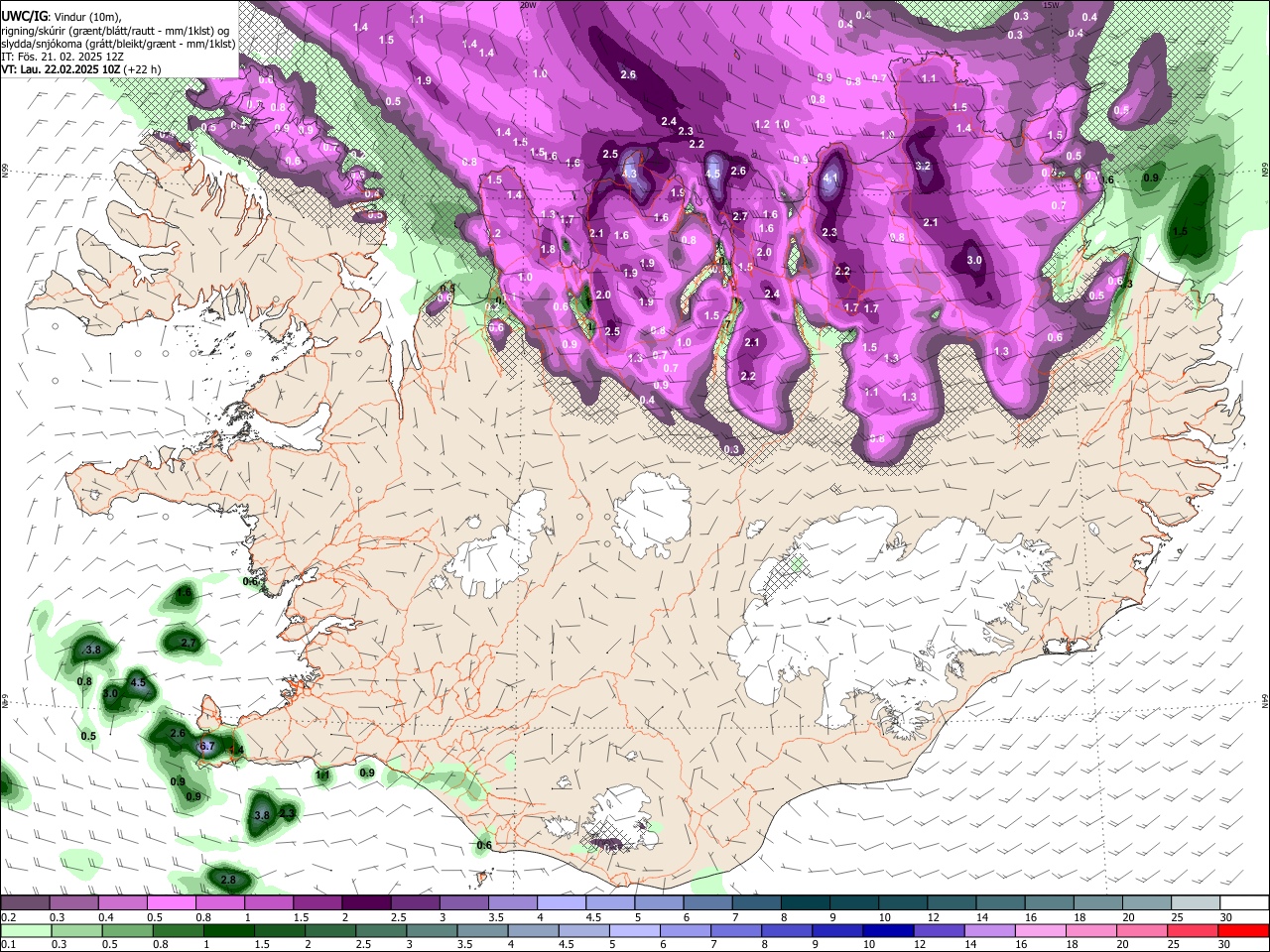
Task: Click the 'UWC/IG' title in the header box
Action: click(25, 16)
